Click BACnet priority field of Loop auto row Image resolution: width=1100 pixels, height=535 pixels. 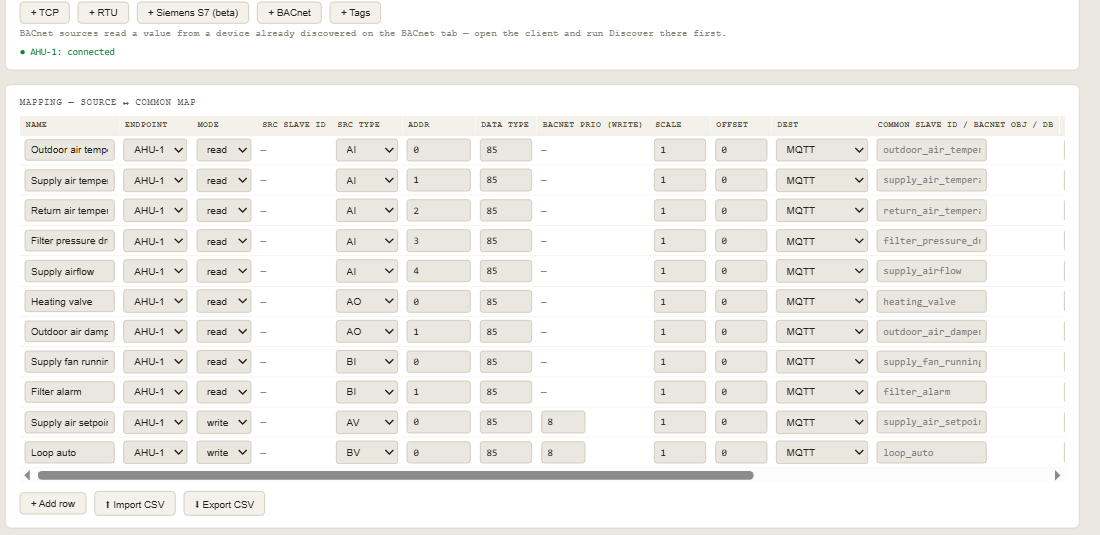click(563, 452)
